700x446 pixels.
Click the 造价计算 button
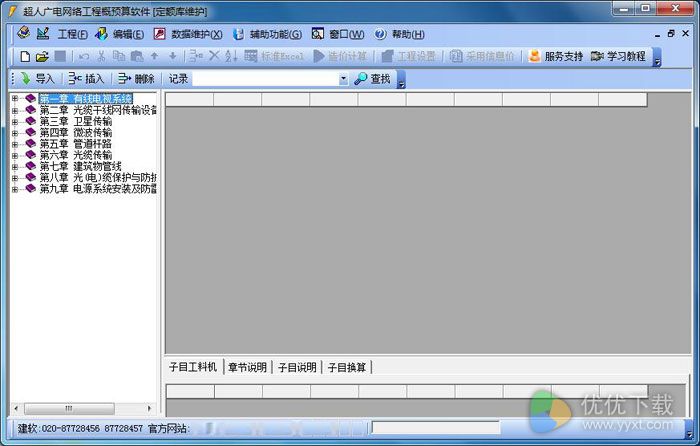340,56
